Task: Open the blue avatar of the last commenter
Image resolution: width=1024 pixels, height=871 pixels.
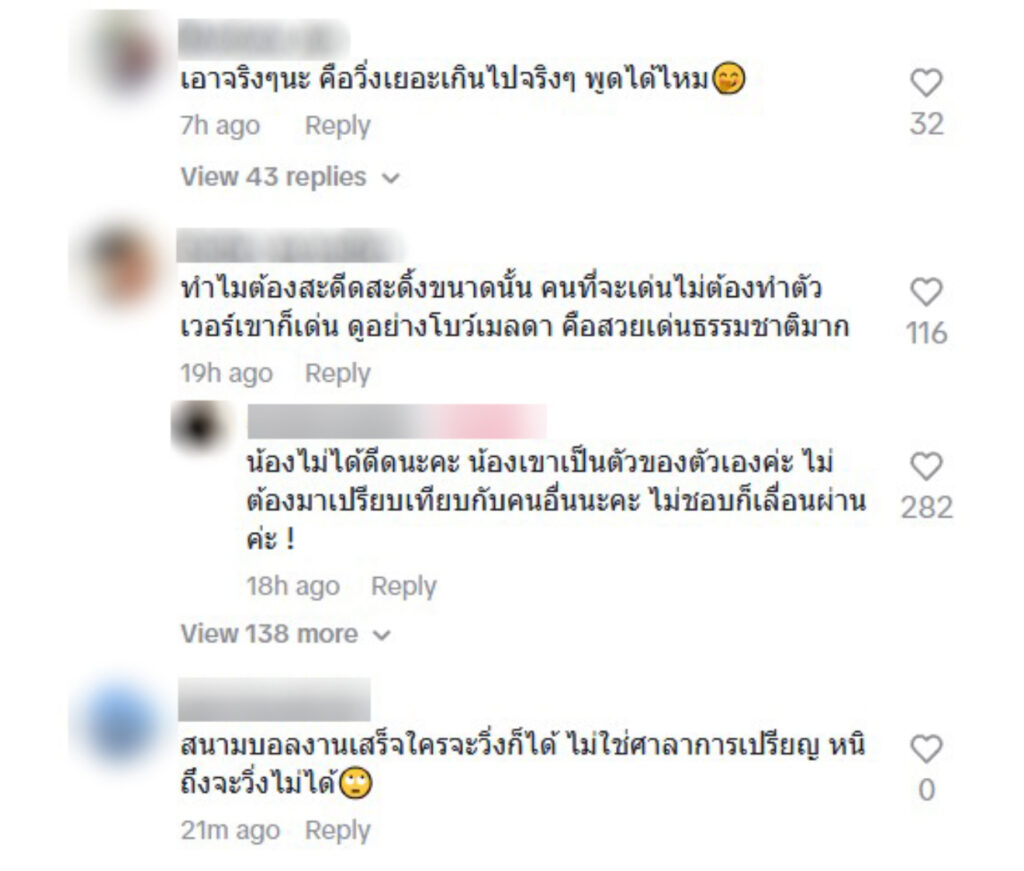Action: [121, 723]
